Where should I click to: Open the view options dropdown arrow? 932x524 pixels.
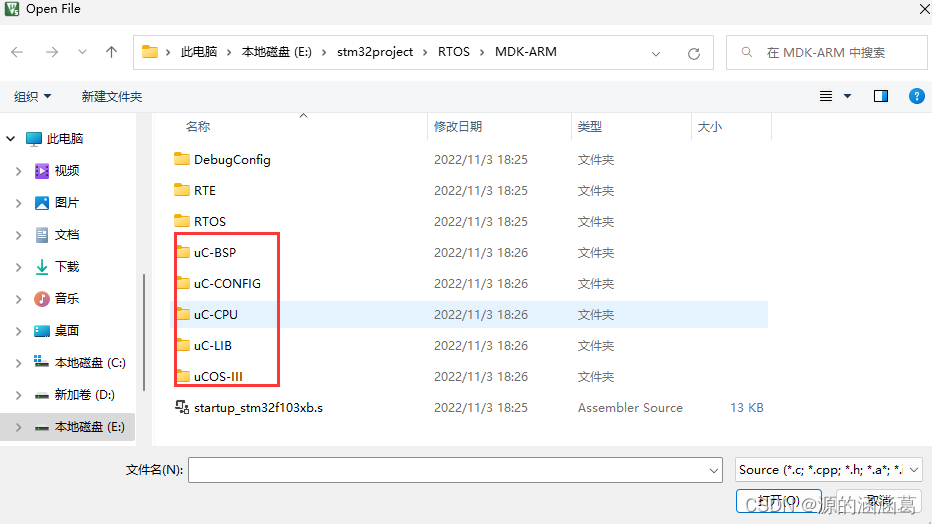click(x=848, y=96)
